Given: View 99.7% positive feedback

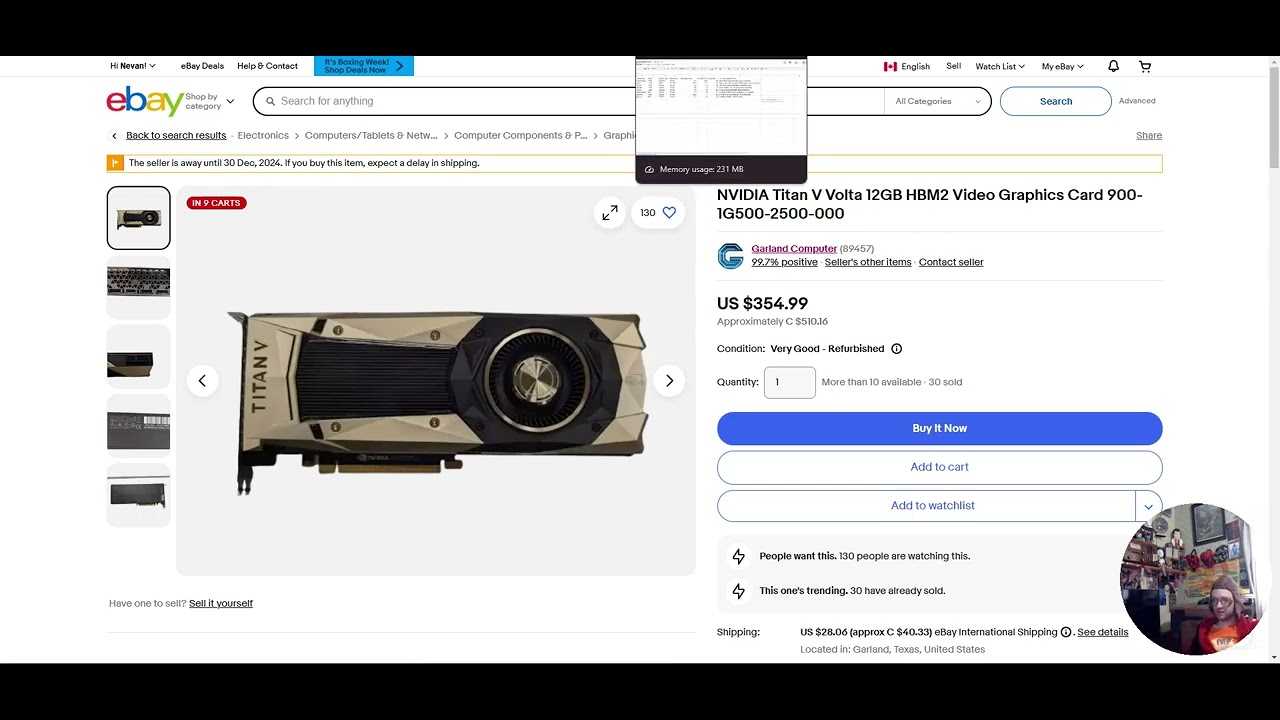Looking at the screenshot, I should (784, 262).
